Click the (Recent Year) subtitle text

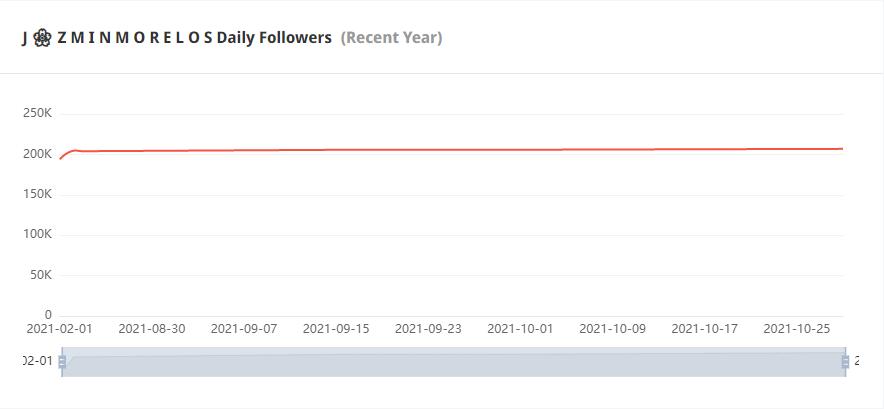click(x=391, y=38)
